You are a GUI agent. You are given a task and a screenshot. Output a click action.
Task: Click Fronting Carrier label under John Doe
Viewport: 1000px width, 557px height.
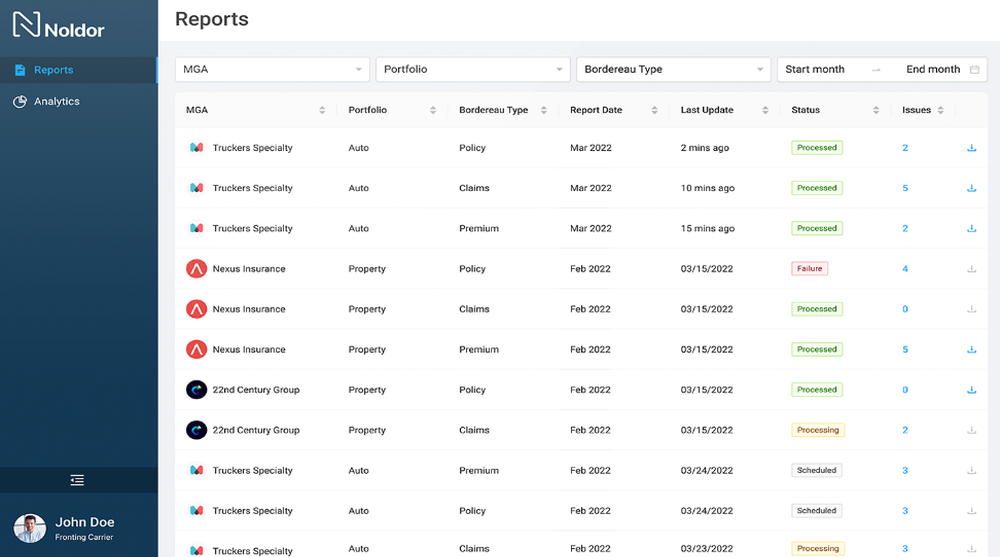coord(84,537)
